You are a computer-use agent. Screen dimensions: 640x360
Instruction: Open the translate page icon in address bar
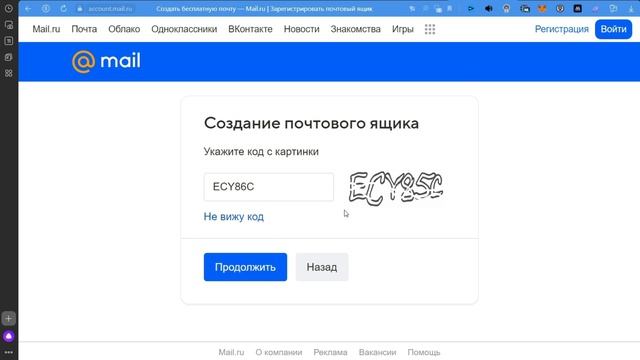(412, 9)
